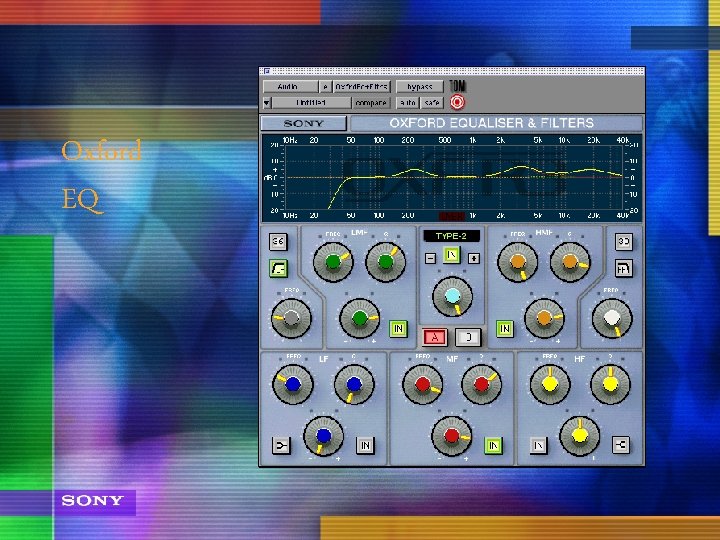
Task: Click the Oxford EQ slide title
Action: 101,175
